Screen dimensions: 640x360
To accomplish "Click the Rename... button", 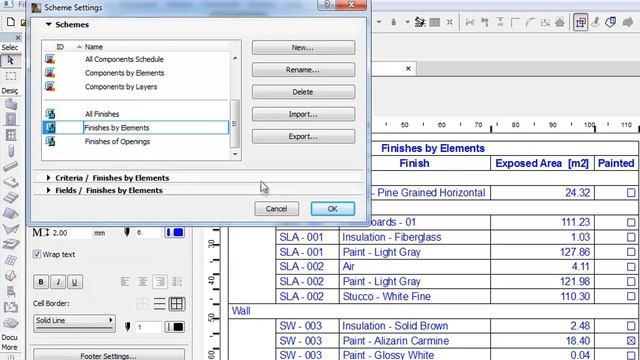I will [x=303, y=70].
